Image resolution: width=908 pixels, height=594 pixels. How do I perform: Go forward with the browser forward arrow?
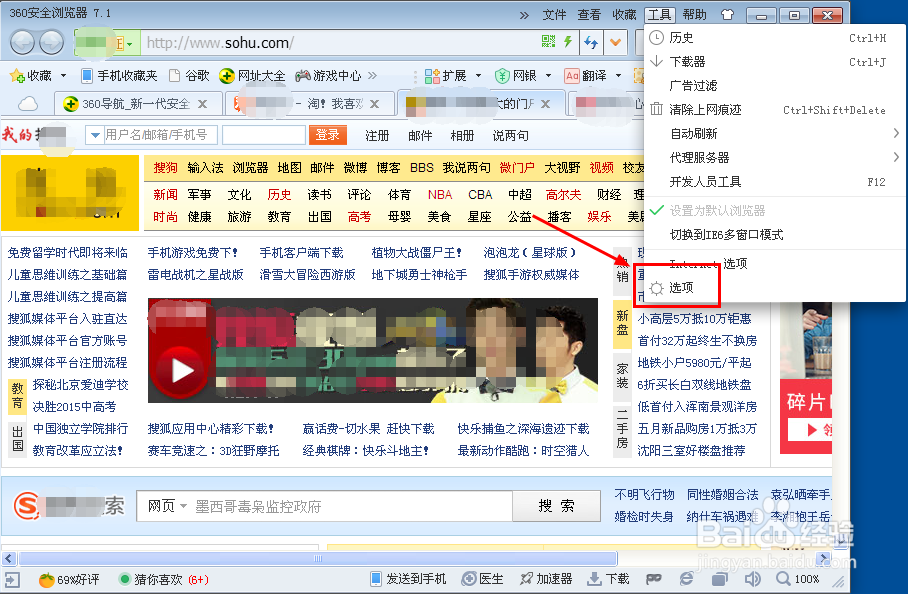pyautogui.click(x=52, y=42)
